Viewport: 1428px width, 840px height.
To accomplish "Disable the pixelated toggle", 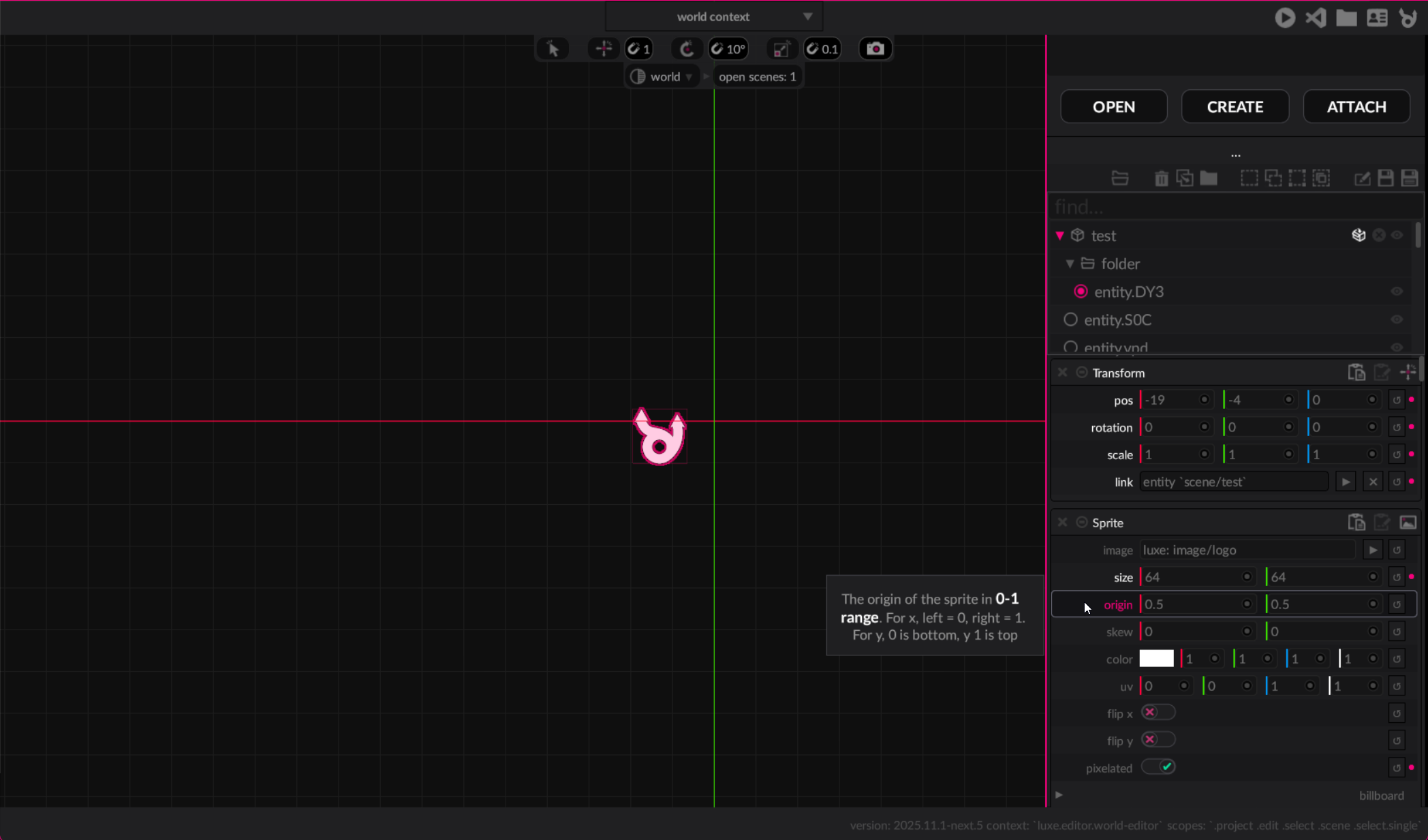I will (1158, 767).
